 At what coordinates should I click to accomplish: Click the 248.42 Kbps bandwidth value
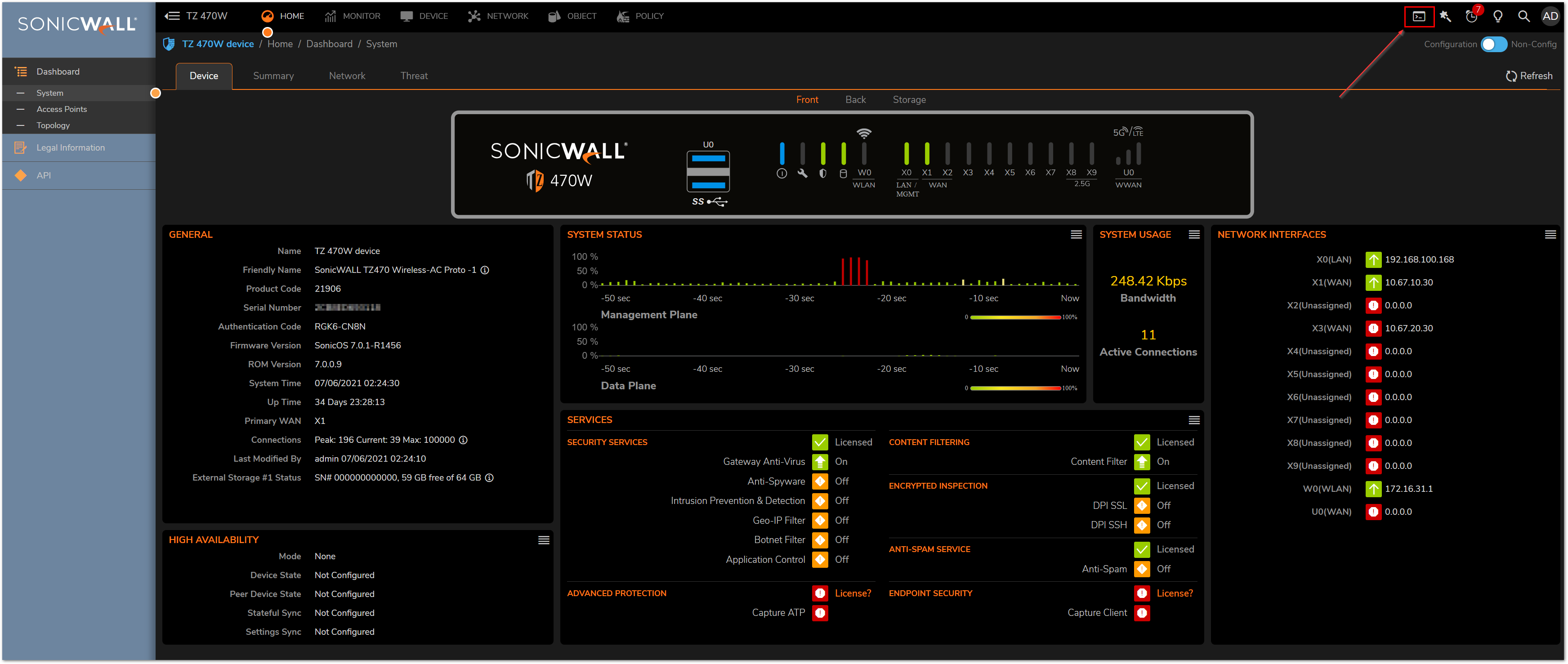click(1148, 281)
